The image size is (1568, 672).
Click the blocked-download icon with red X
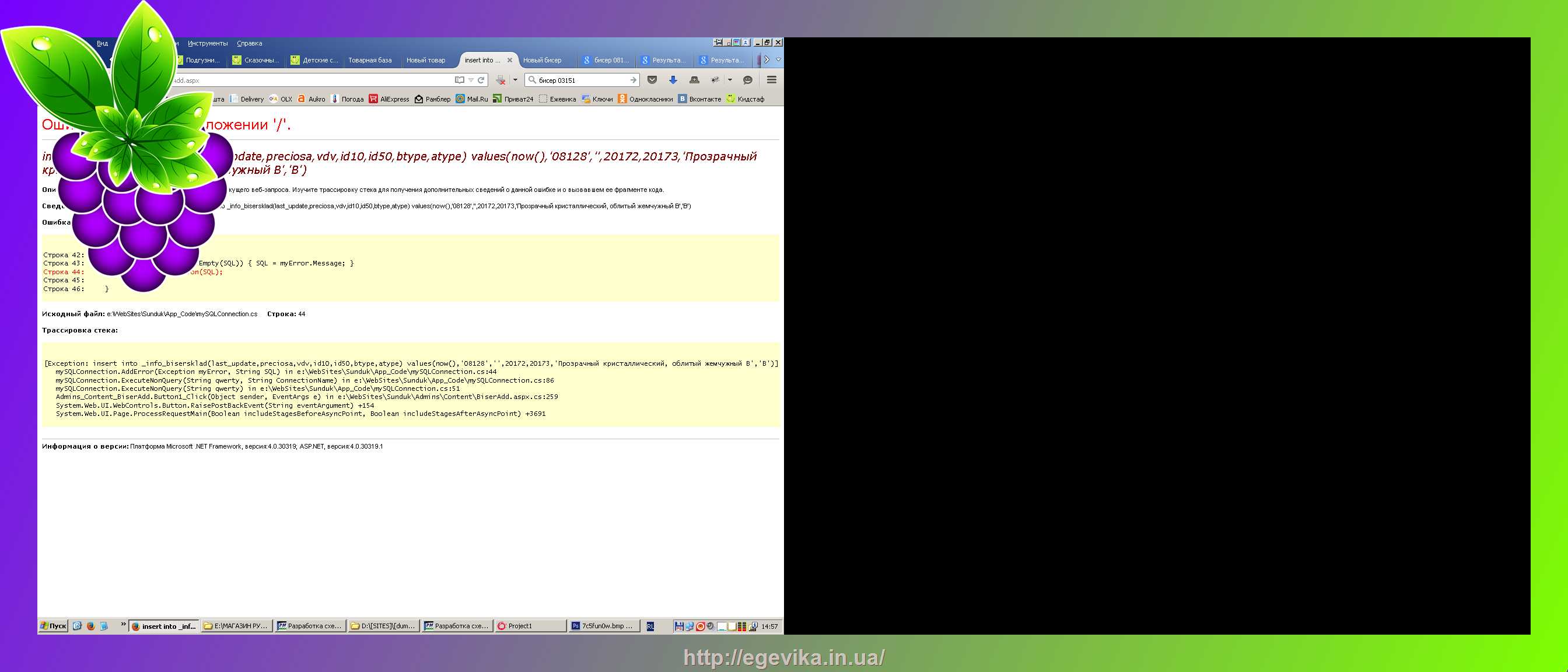(501, 80)
